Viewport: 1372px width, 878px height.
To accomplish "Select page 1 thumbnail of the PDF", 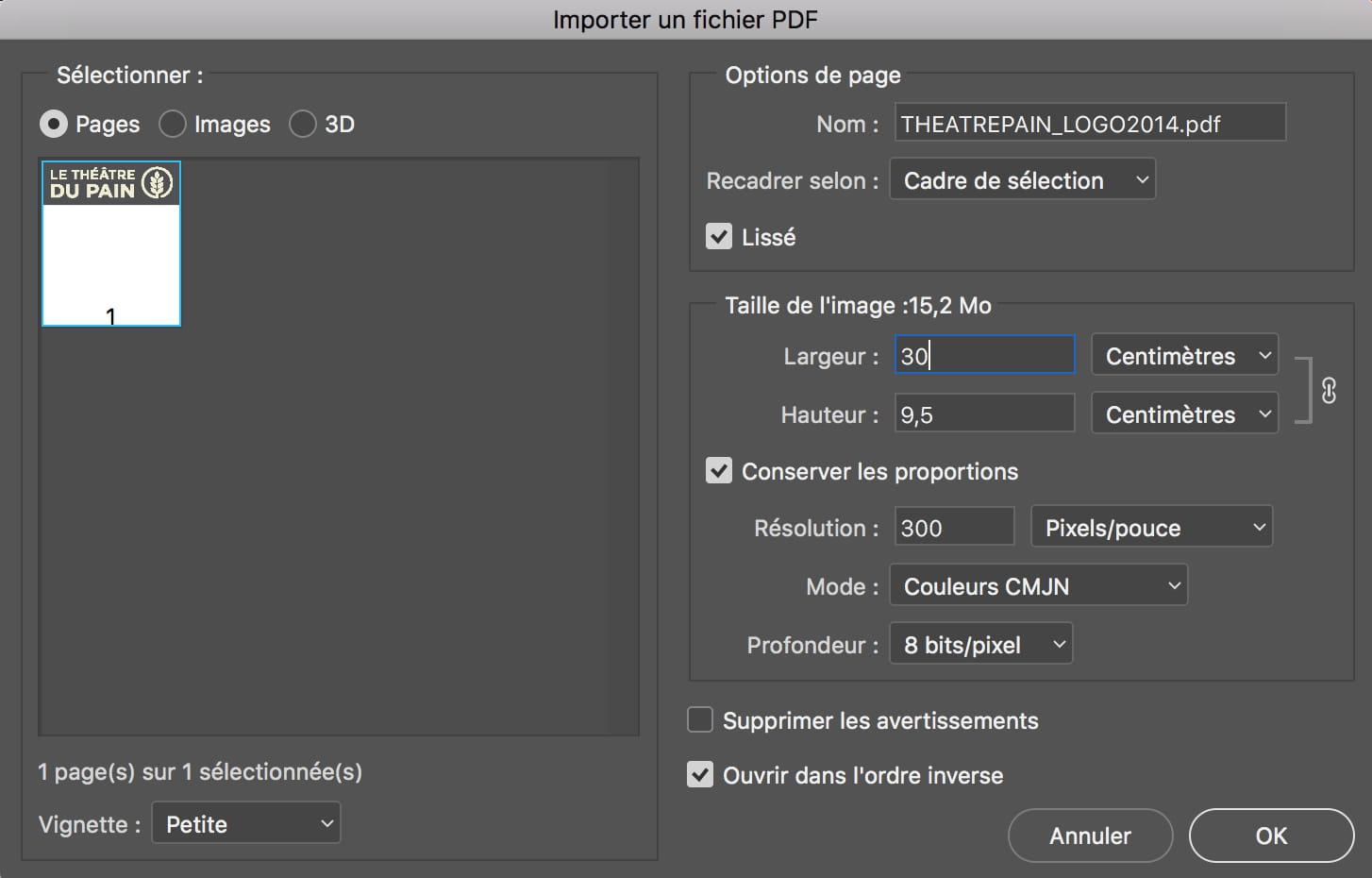I will [x=111, y=244].
